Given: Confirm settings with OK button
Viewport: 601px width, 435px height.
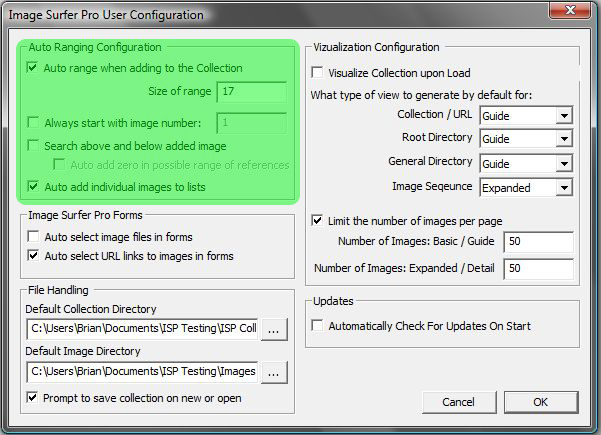Looking at the screenshot, I should (540, 402).
